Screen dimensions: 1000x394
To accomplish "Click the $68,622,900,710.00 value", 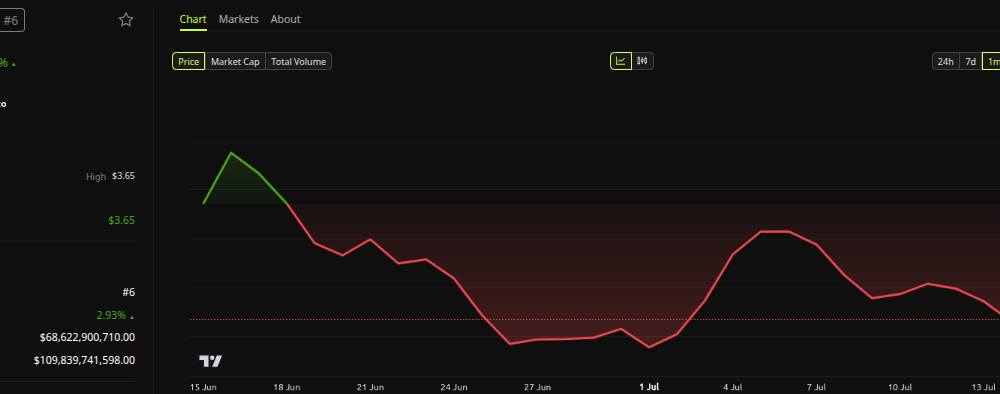I will (x=87, y=337).
